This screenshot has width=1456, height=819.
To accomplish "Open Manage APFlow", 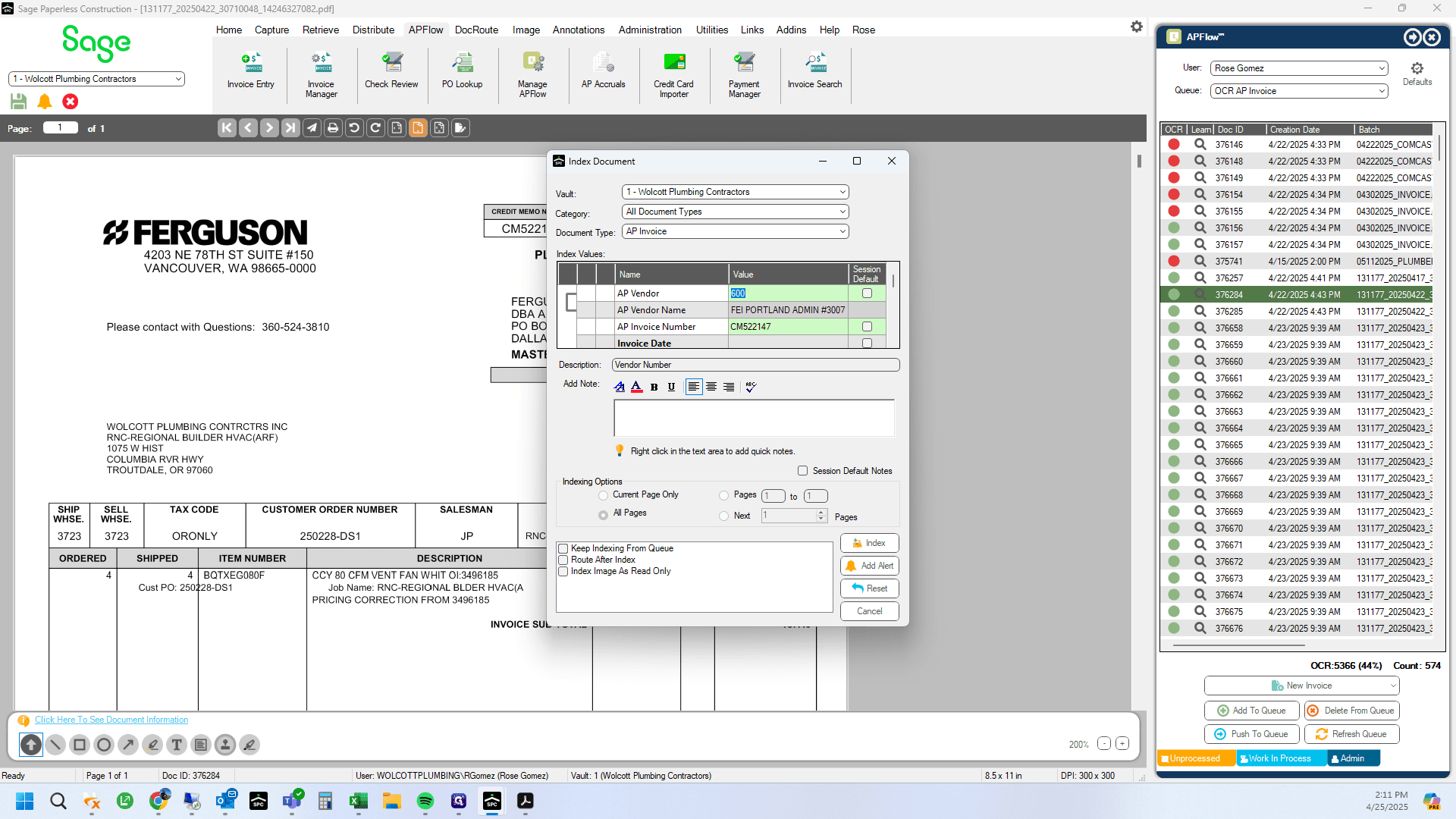I will click(532, 75).
